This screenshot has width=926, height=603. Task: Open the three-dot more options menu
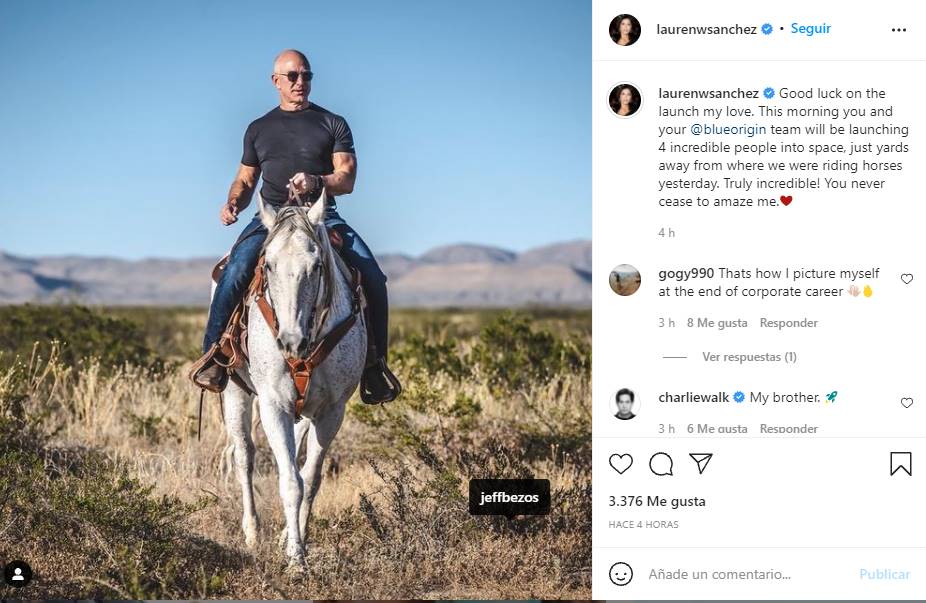tap(898, 30)
